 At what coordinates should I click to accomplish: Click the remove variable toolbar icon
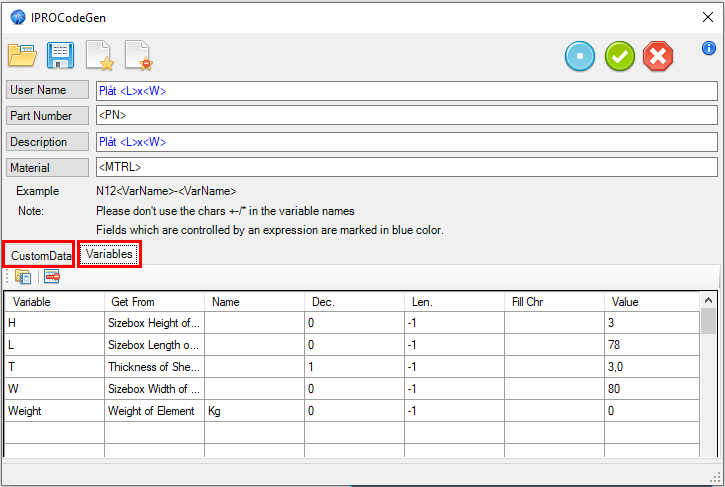(52, 277)
